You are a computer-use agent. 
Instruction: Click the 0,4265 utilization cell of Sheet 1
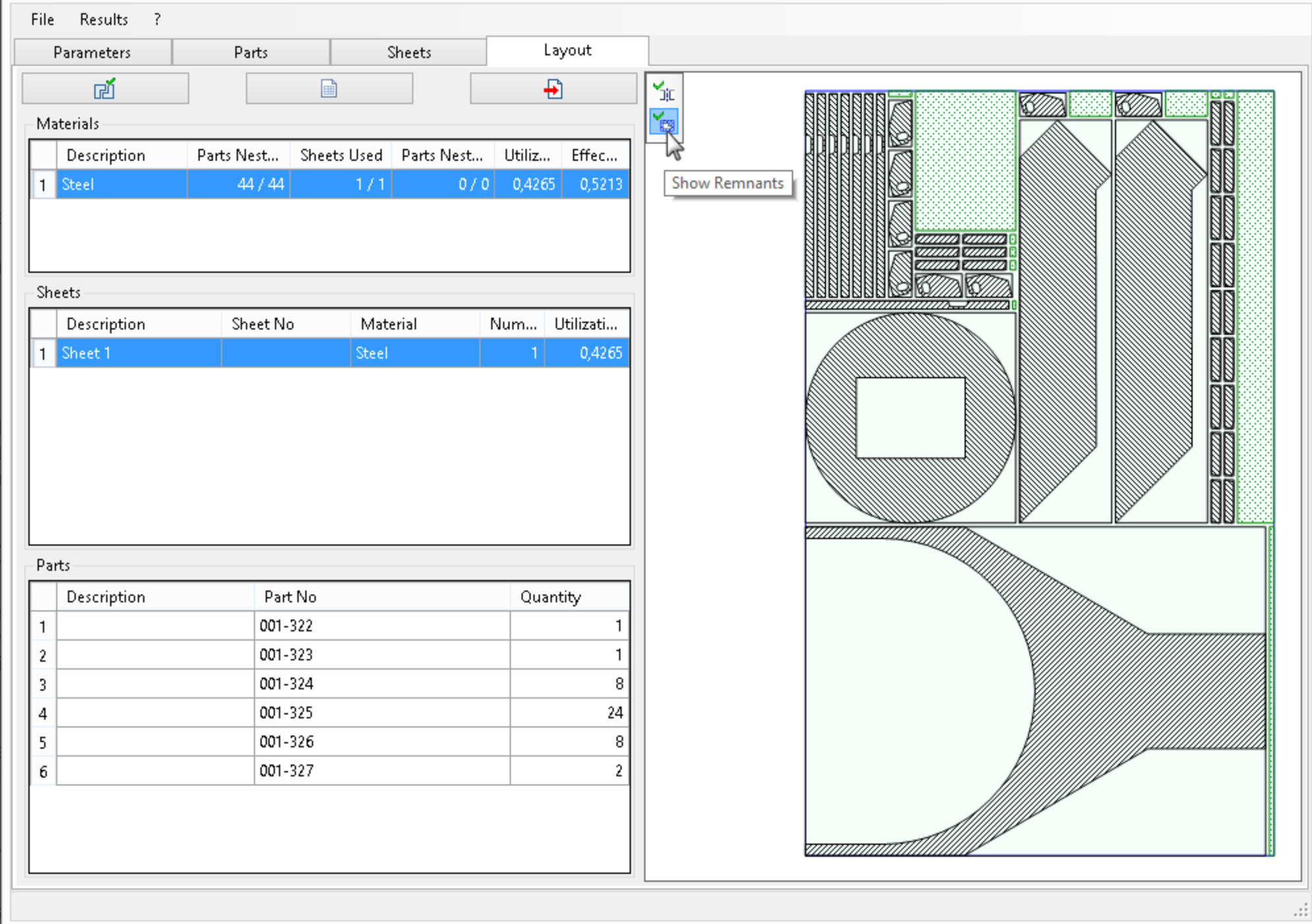[x=587, y=353]
